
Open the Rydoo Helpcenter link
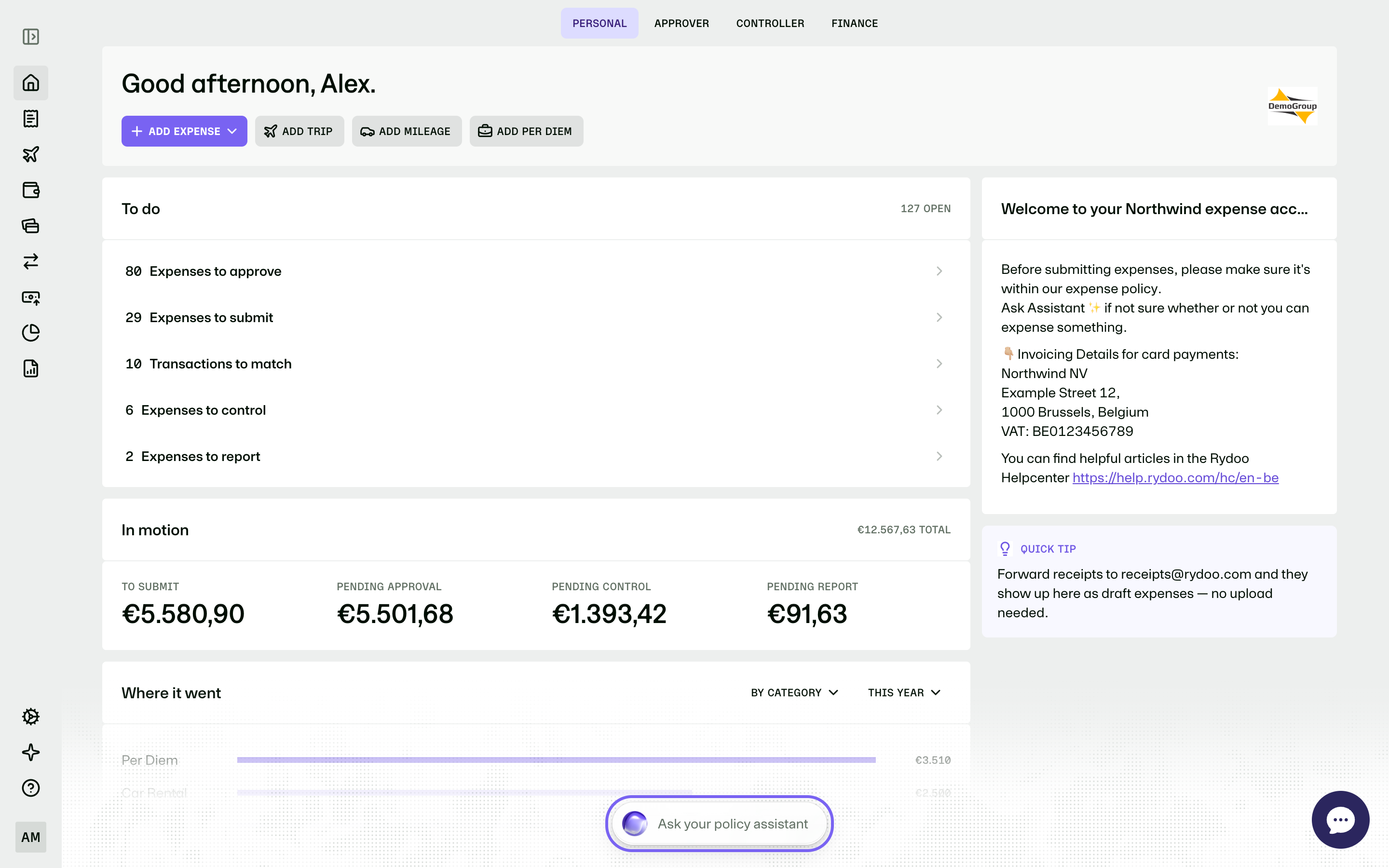[x=1175, y=477]
